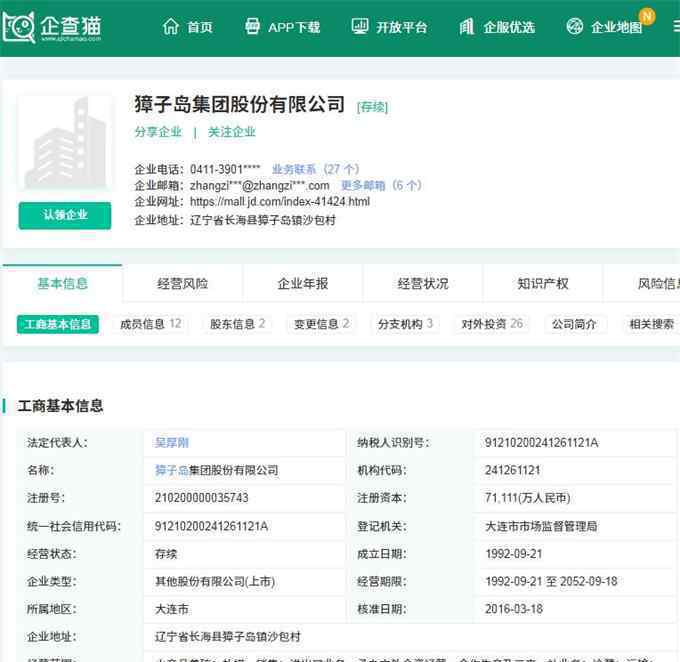Screen dimensions: 680x662
Task: Open 首页 in the top navigation
Action: [x=200, y=27]
